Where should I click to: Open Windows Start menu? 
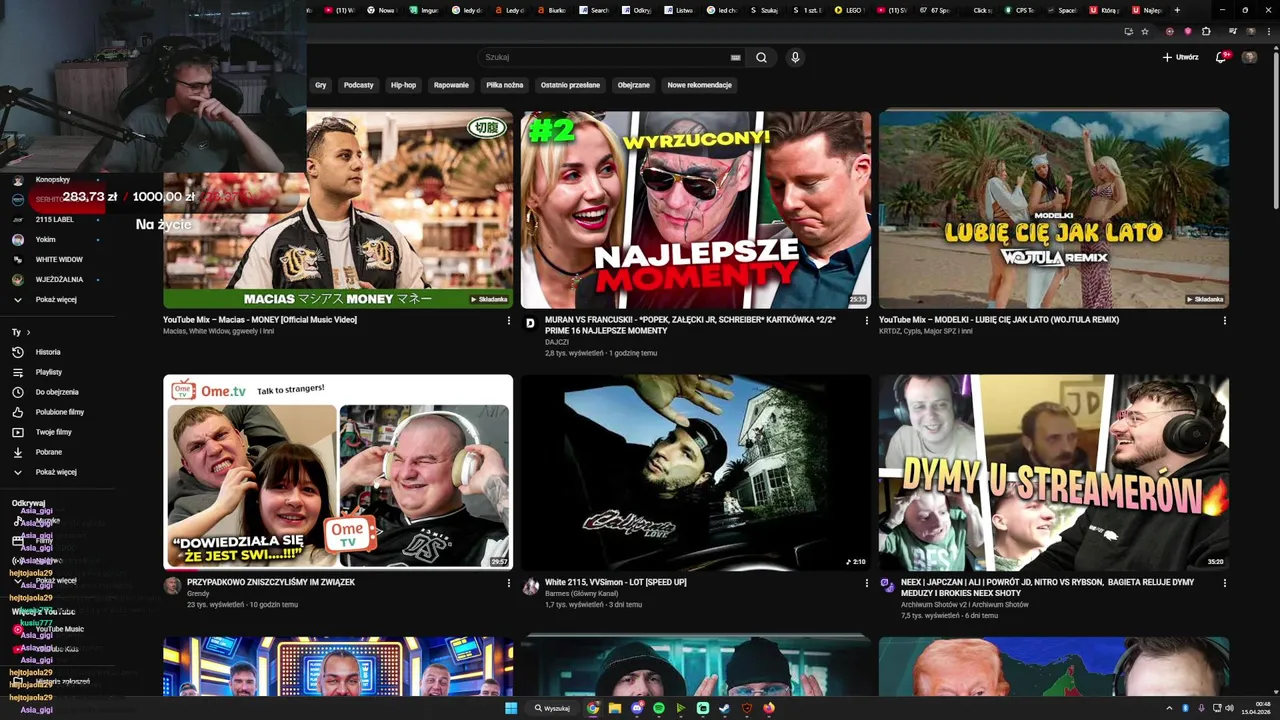pos(511,708)
